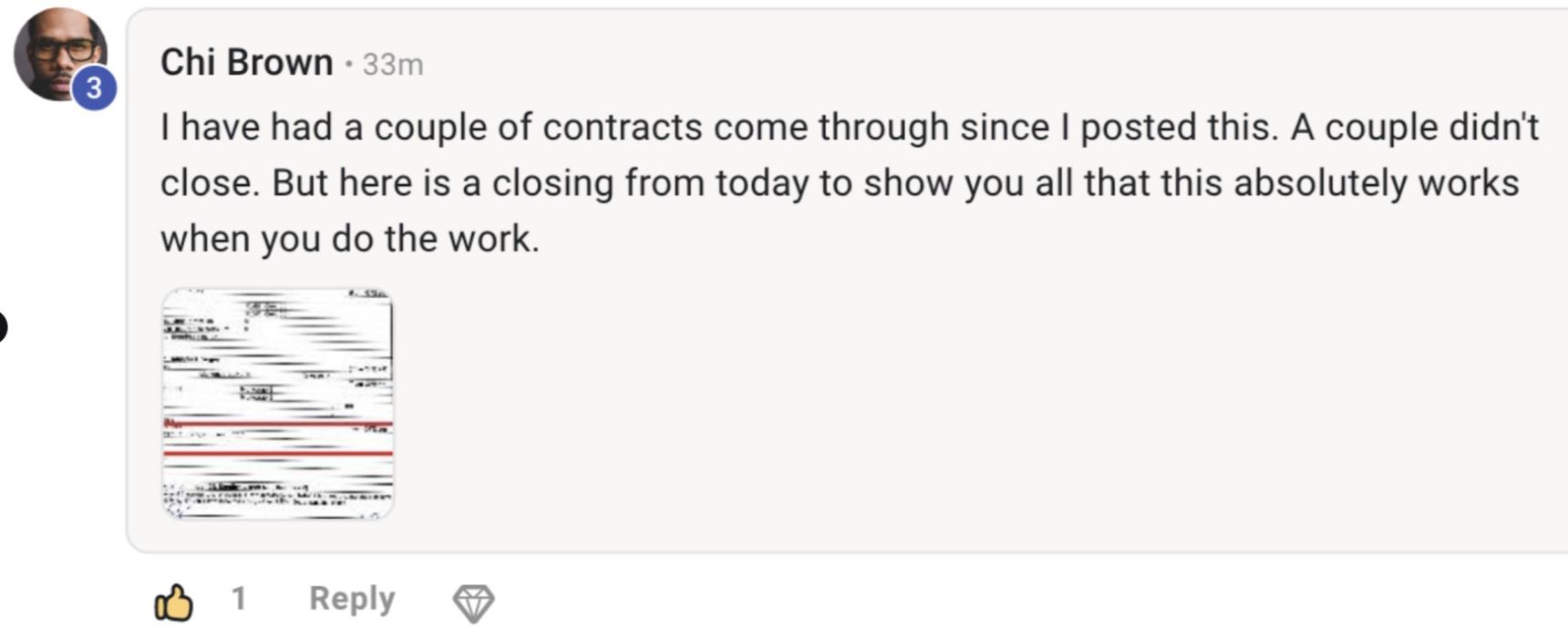Click the diamond icon below the comment
The height and width of the screenshot is (628, 1568).
473,602
